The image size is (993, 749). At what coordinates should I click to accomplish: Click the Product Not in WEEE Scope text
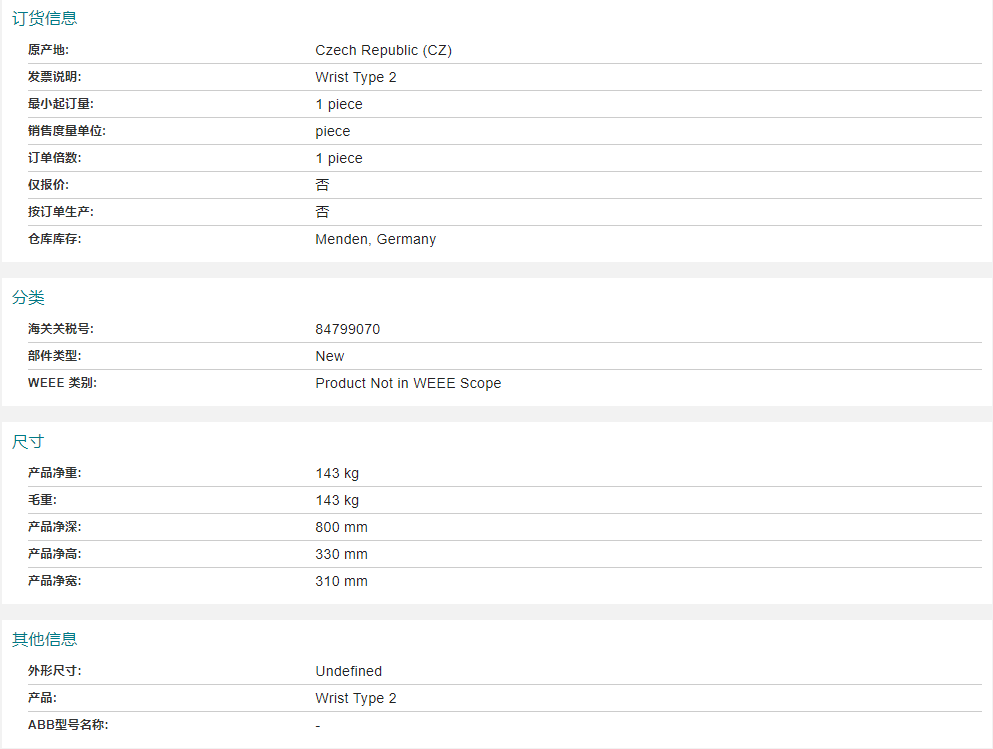tap(408, 383)
